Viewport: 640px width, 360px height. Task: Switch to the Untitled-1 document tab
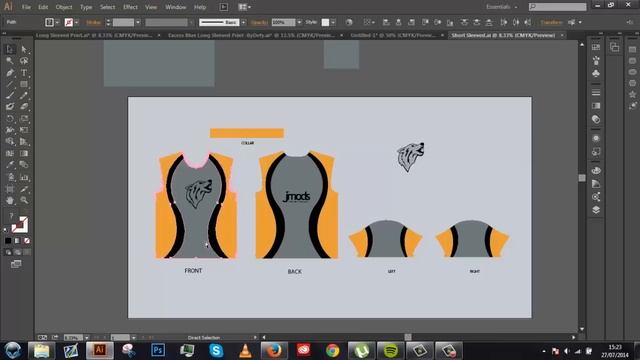tap(393, 36)
